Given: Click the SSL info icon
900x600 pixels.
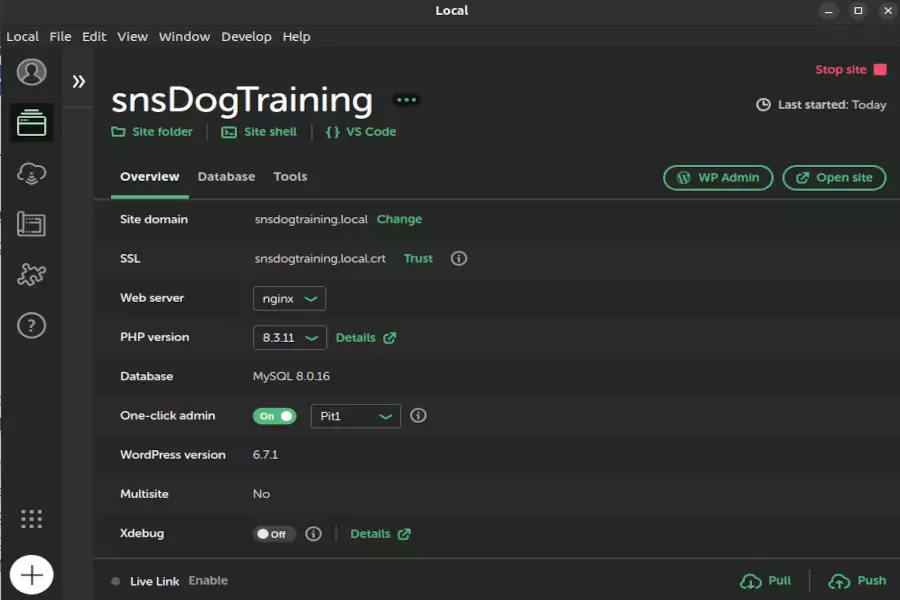Looking at the screenshot, I should [459, 258].
